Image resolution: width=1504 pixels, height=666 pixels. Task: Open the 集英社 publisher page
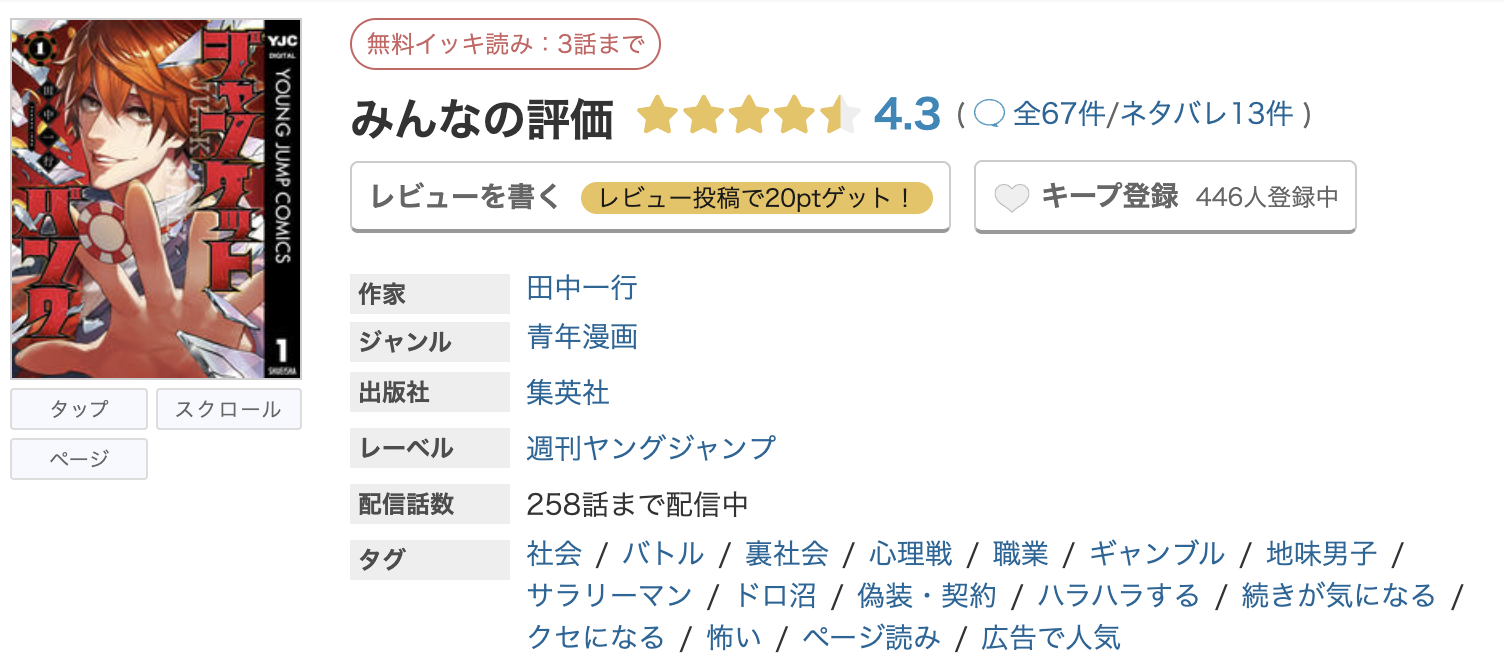pyautogui.click(x=567, y=392)
